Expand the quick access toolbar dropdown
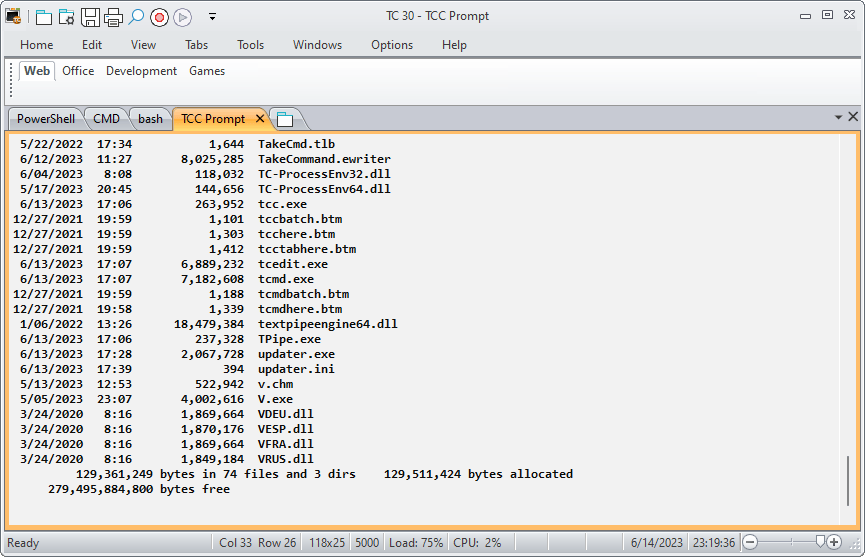Viewport: 865px width, 557px height. pos(212,17)
